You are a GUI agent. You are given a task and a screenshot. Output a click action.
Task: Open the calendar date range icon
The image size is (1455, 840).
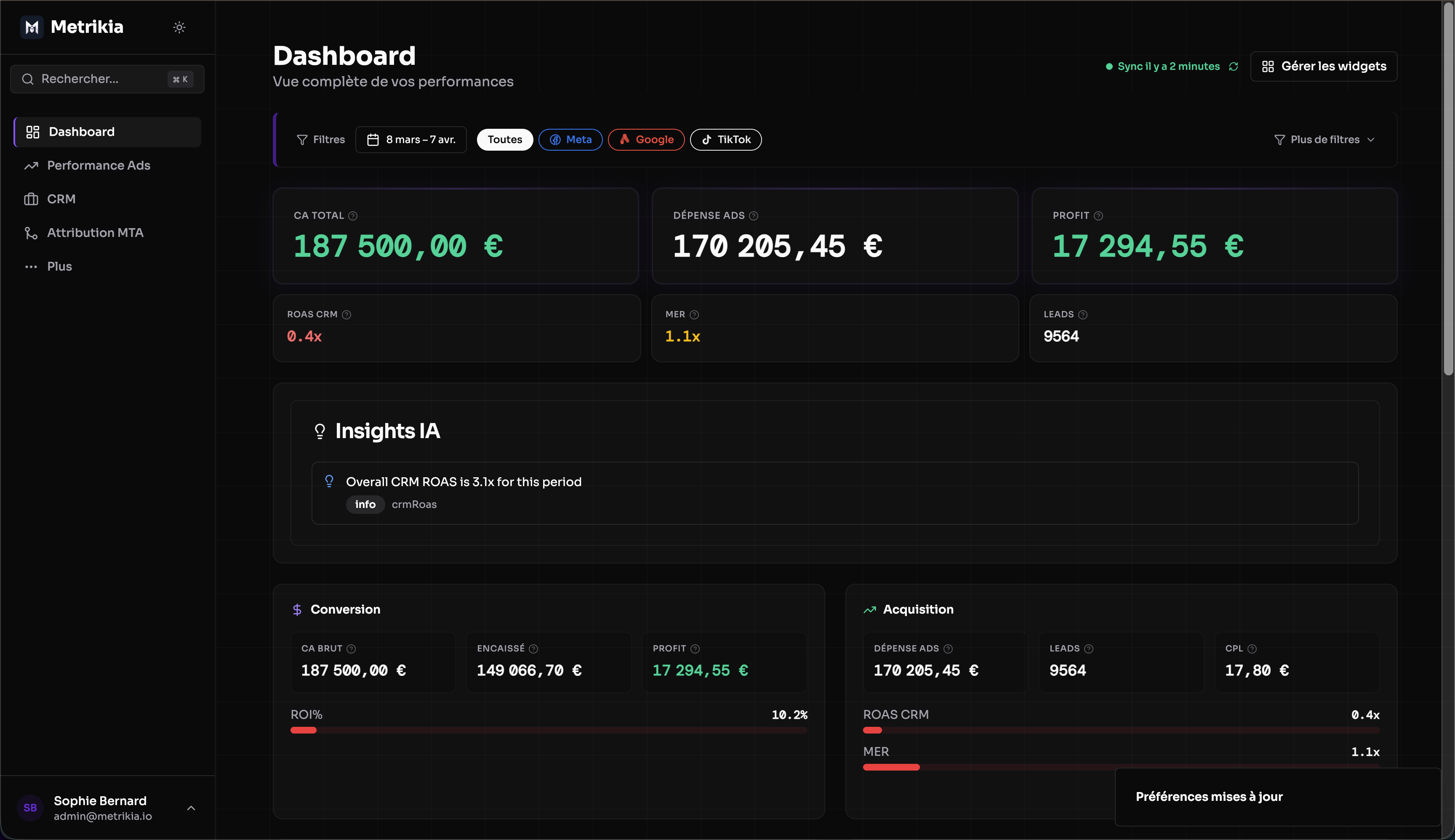tap(373, 139)
